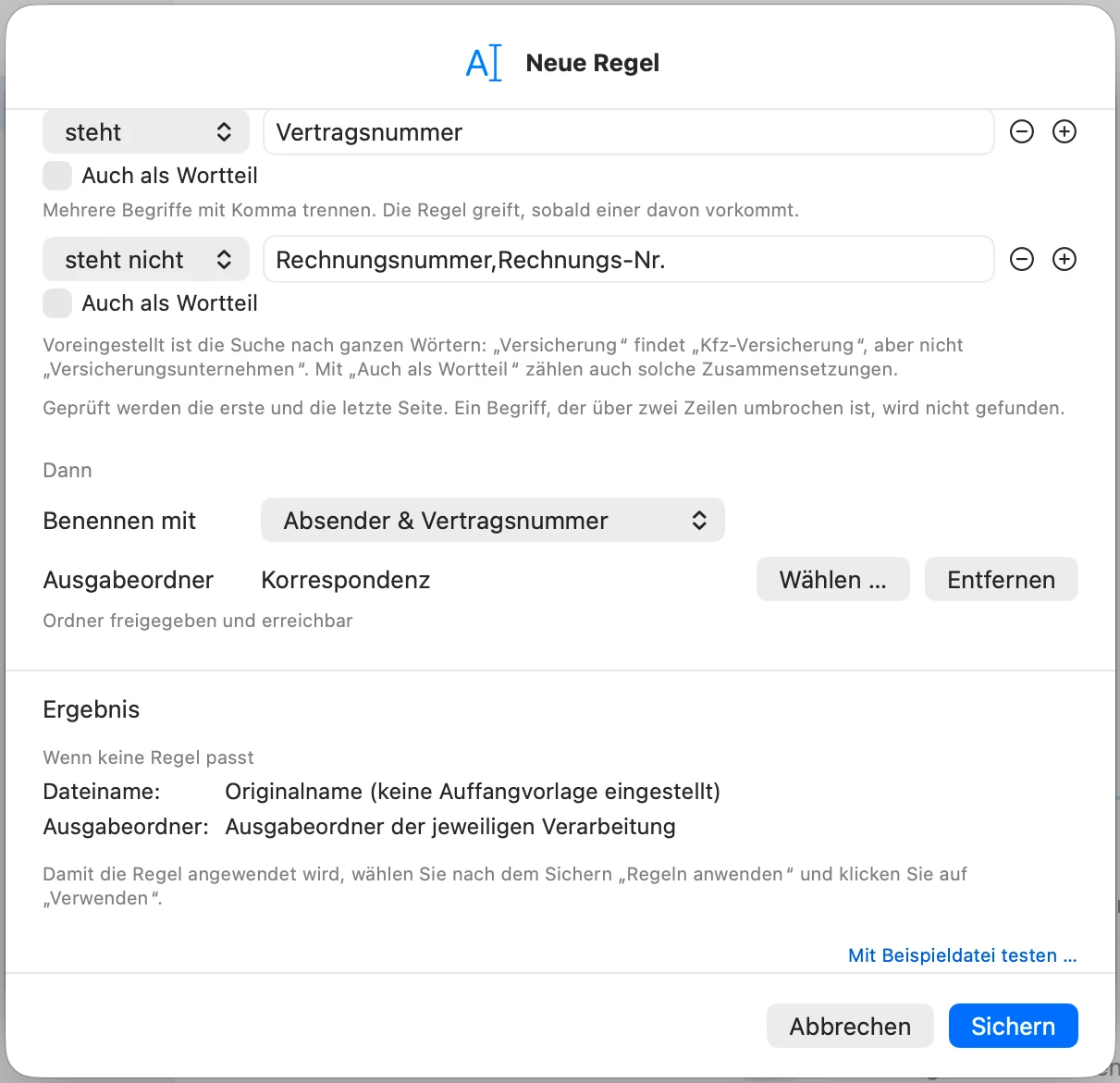Click the Korrespondenz folder name
The image size is (1120, 1083).
pos(346,580)
